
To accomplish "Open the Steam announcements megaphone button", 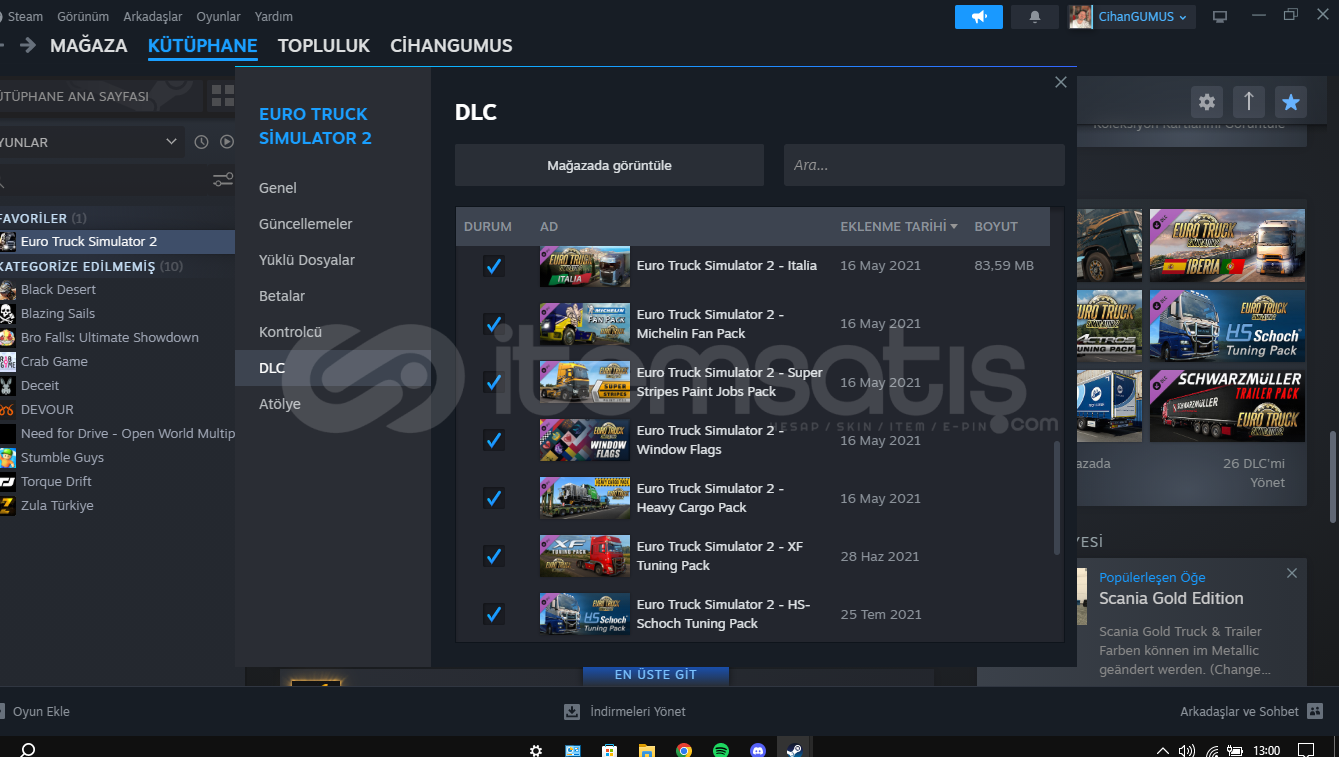I will coord(978,17).
